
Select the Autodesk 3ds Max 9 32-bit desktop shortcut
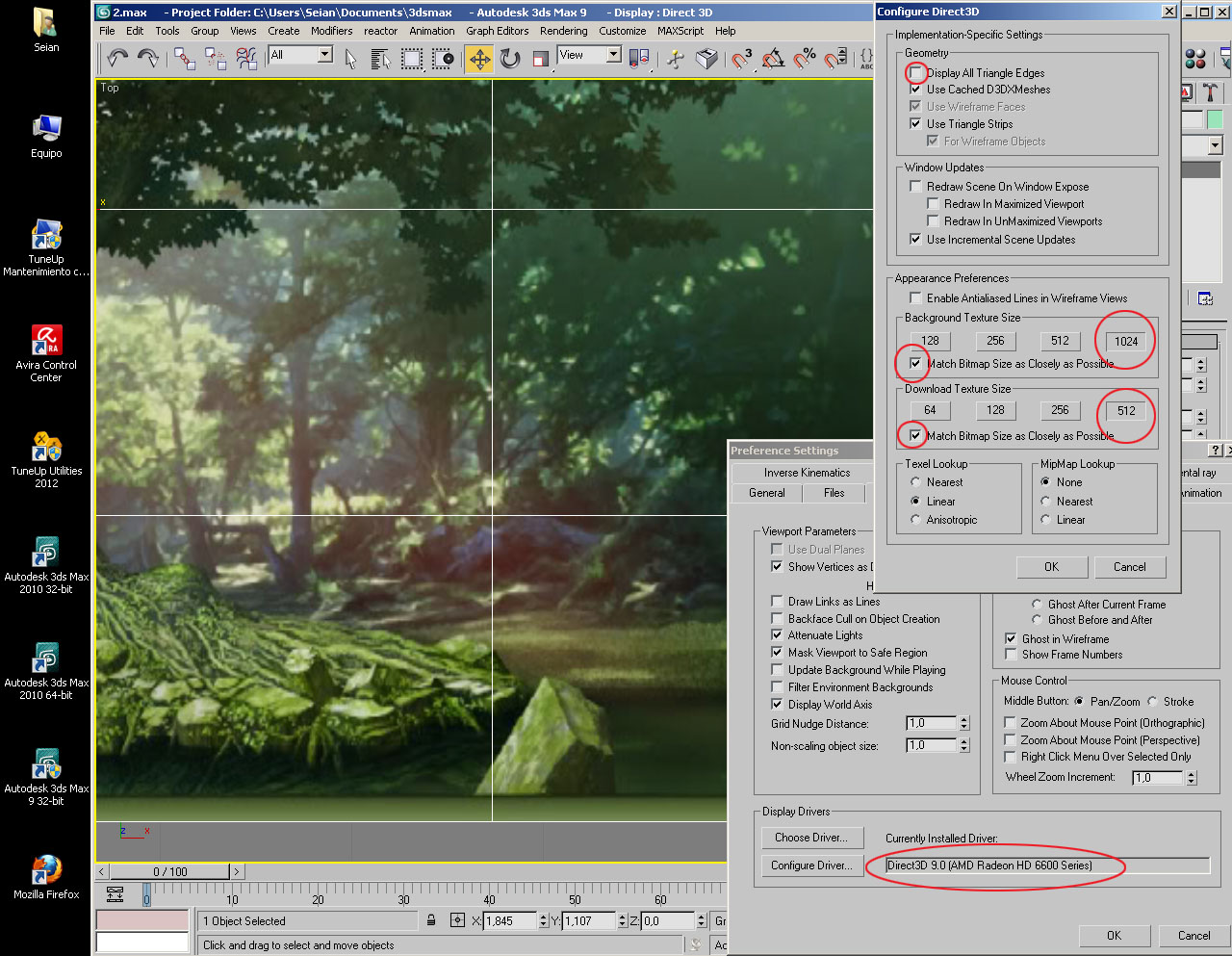pyautogui.click(x=46, y=776)
